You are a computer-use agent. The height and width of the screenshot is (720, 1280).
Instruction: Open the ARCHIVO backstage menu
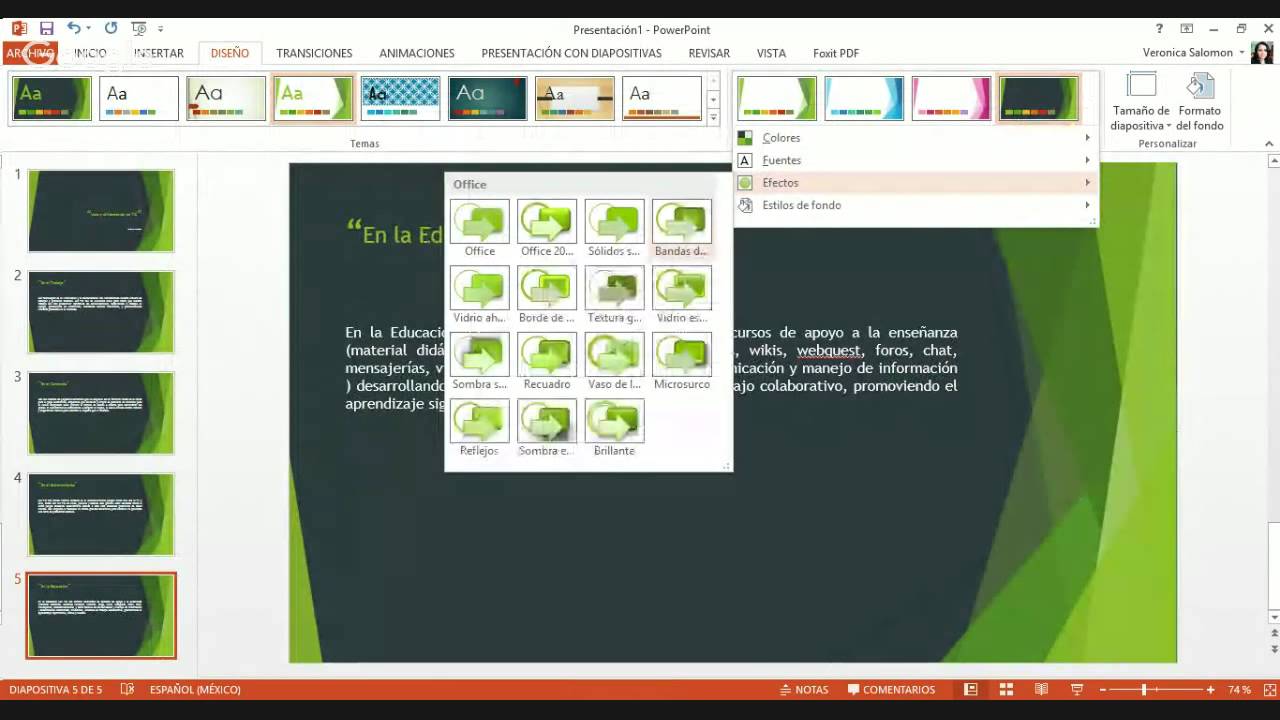click(29, 53)
